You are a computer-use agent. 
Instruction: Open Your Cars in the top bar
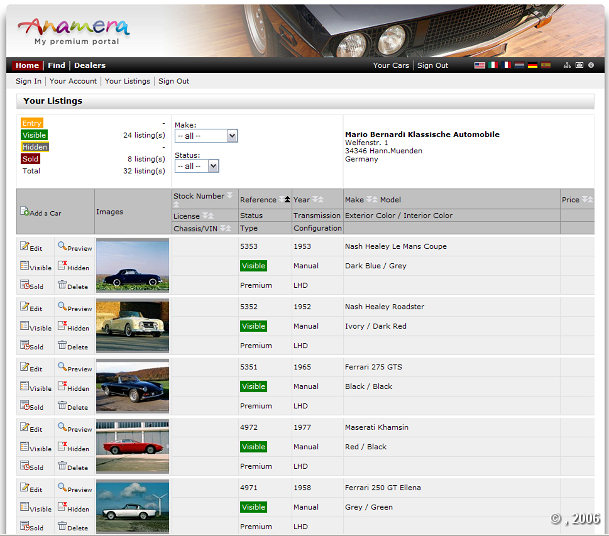391,65
